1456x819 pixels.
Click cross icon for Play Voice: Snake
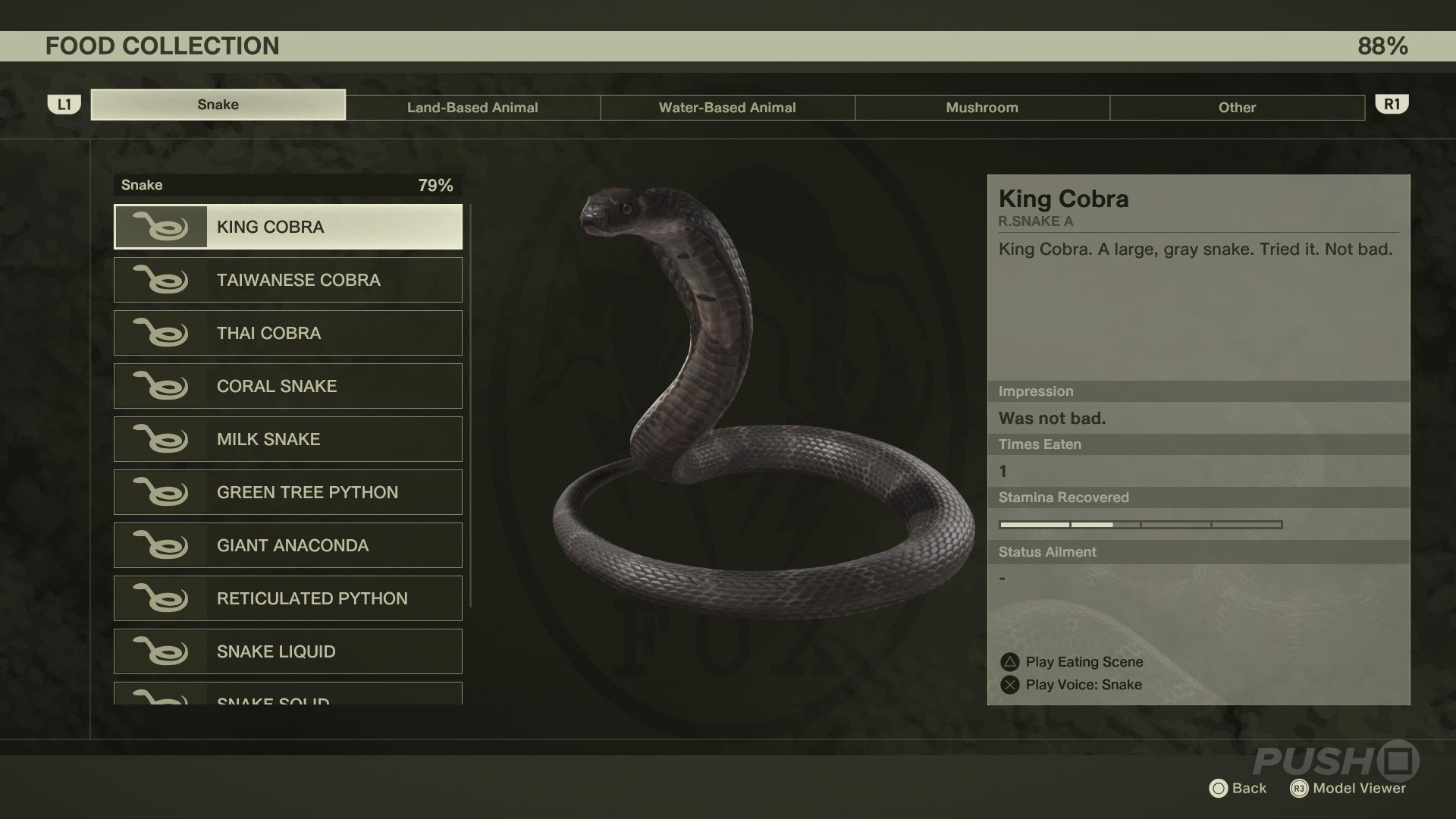pyautogui.click(x=1009, y=685)
